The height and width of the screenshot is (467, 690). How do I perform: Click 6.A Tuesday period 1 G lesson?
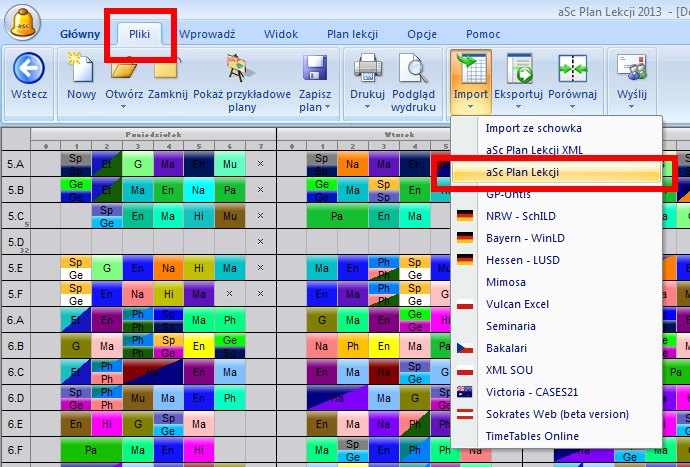(322, 320)
